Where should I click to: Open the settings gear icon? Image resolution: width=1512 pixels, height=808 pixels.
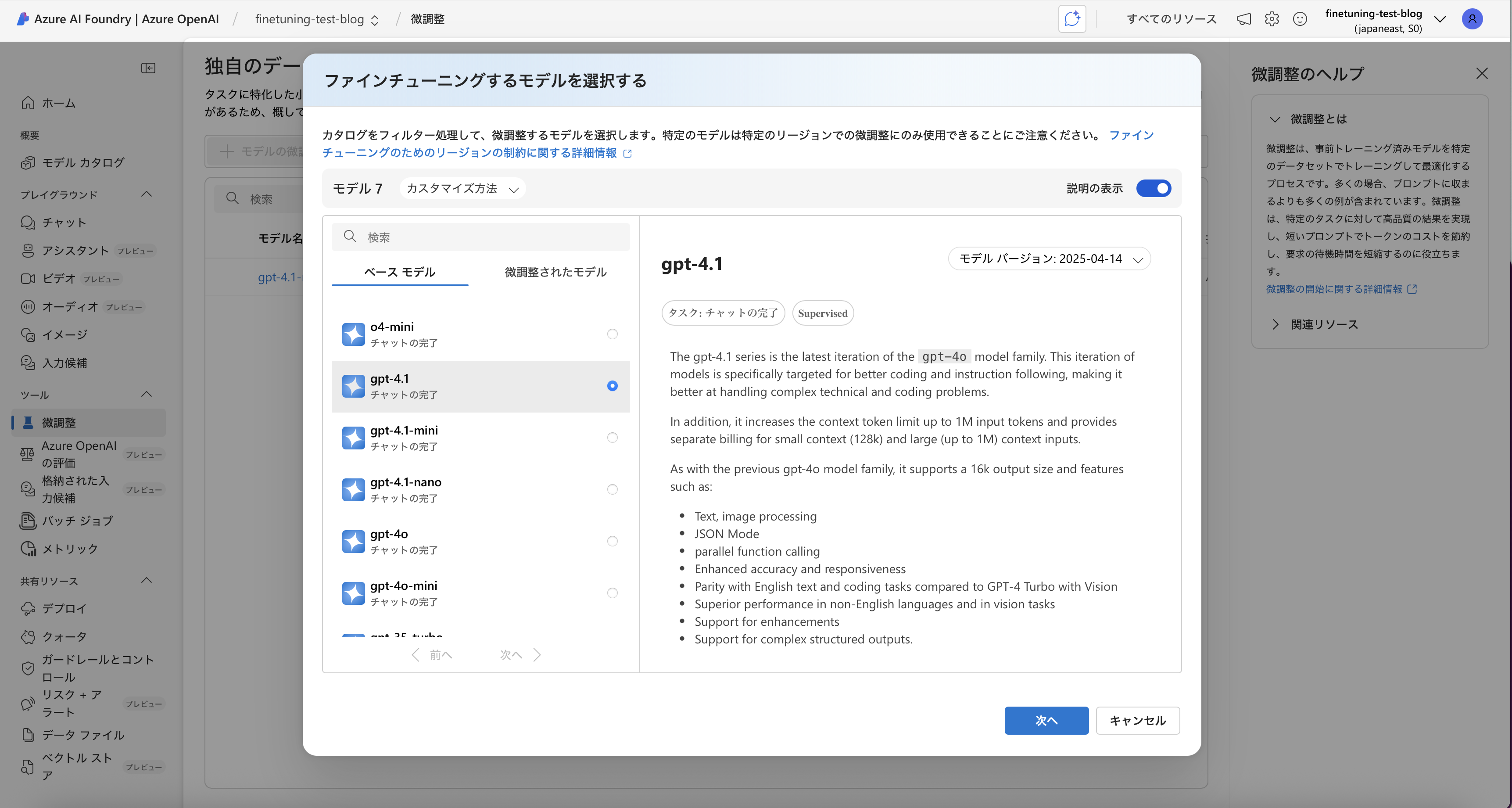(1272, 19)
